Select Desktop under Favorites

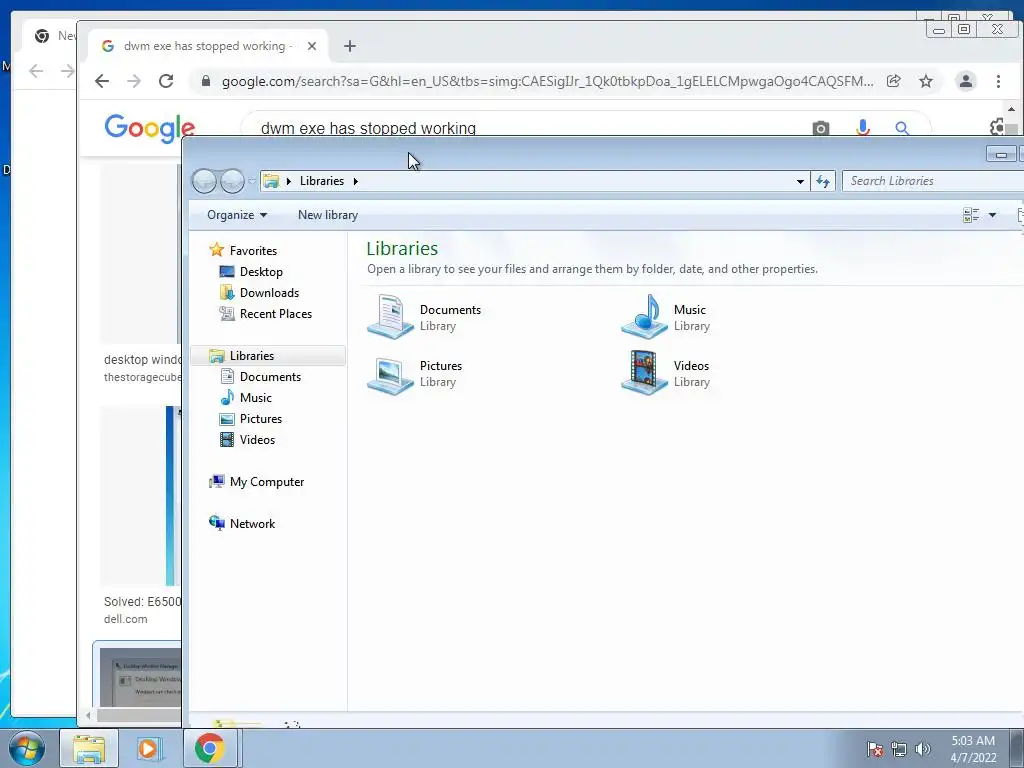click(x=251, y=272)
